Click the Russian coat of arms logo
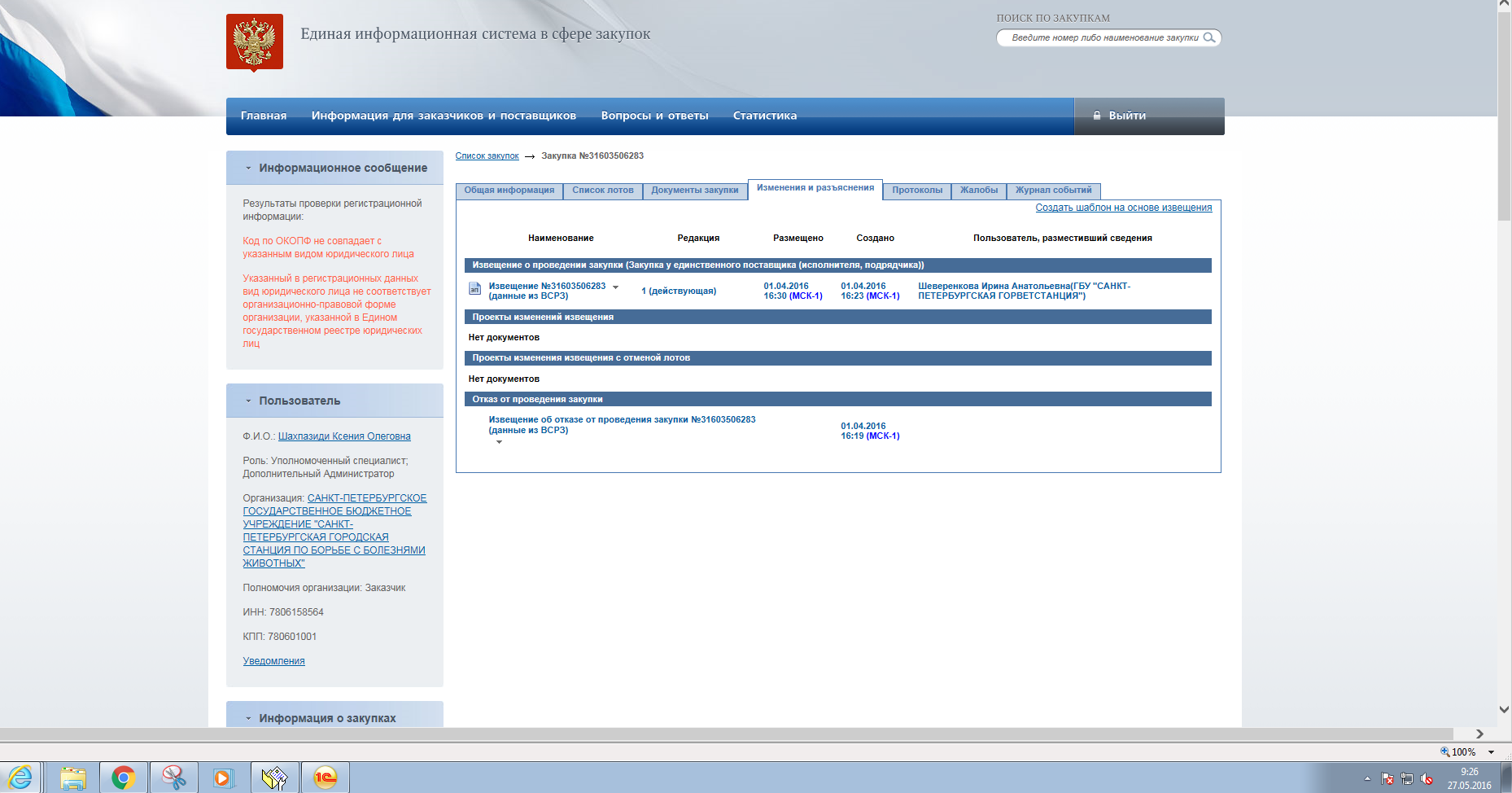Viewport: 1512px width, 793px height. 255,42
